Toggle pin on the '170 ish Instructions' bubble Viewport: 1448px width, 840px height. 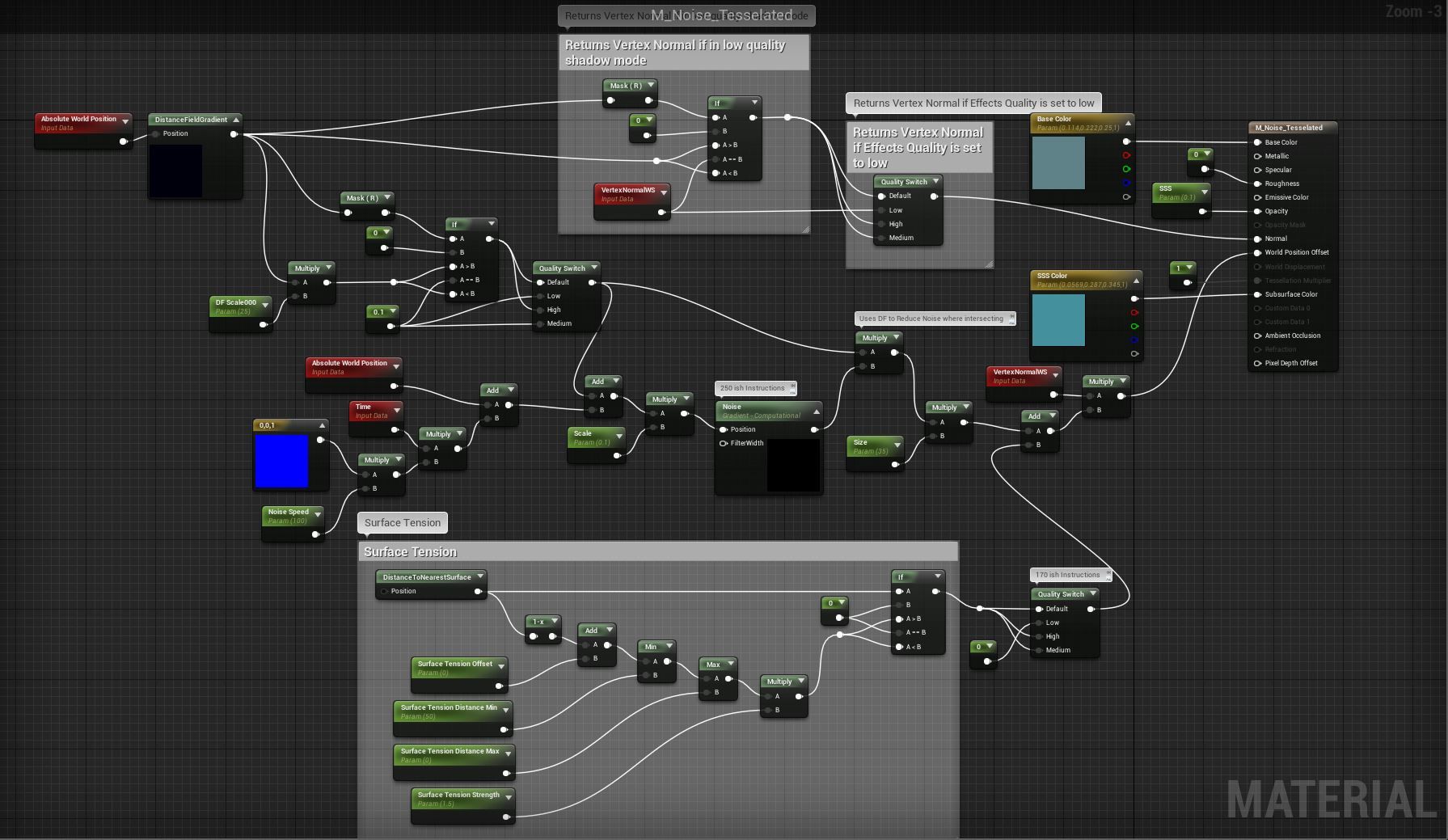(x=1108, y=575)
